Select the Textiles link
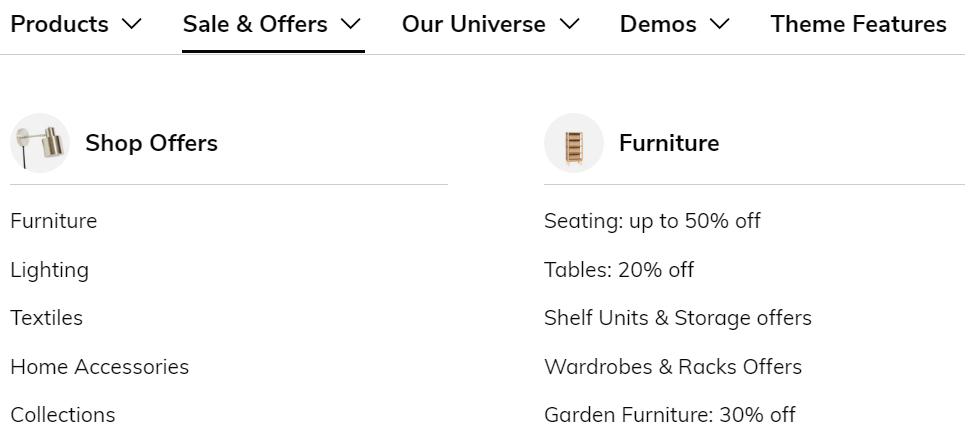The height and width of the screenshot is (442, 965). [47, 318]
